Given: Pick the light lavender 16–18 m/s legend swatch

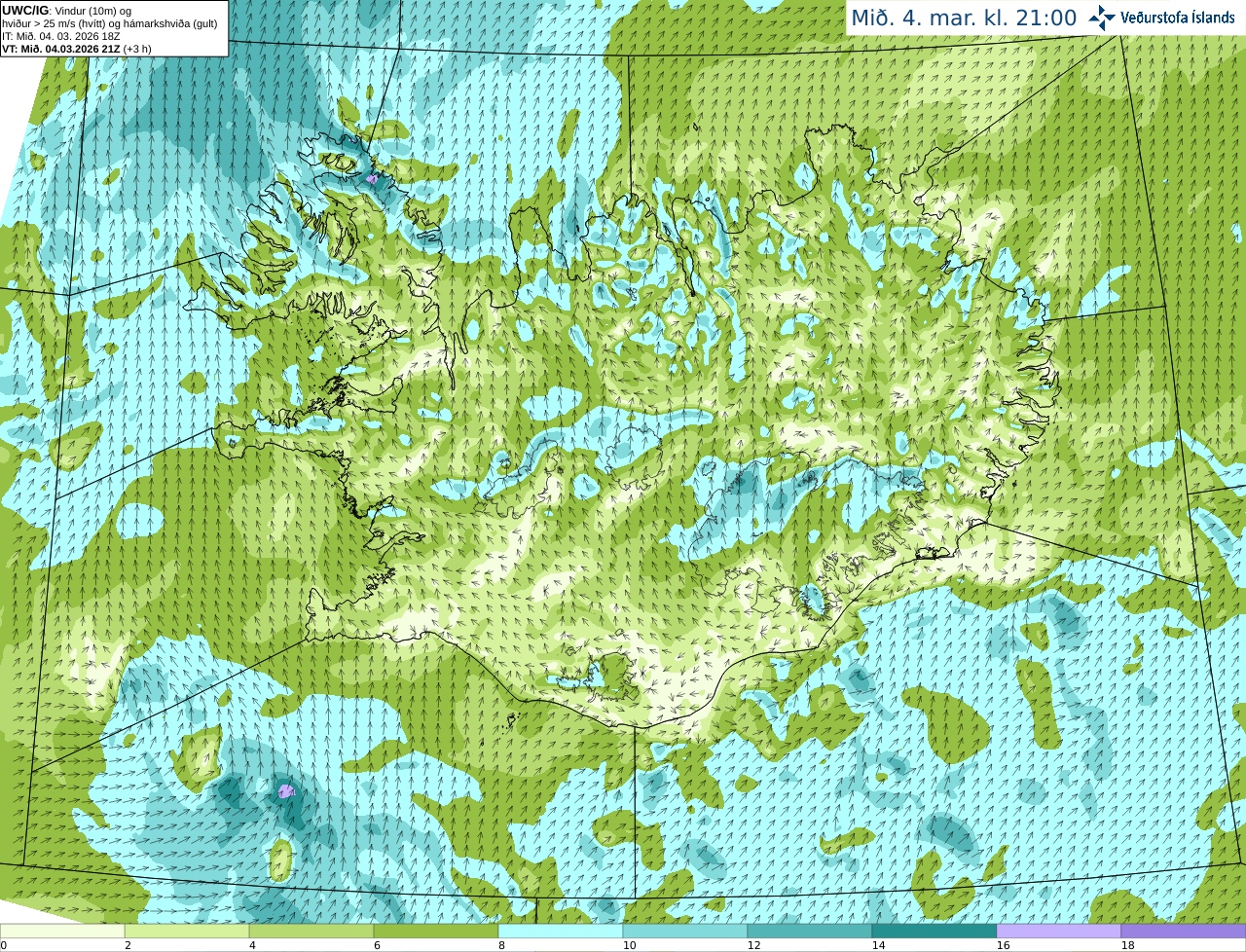Looking at the screenshot, I should pyautogui.click(x=1059, y=931).
